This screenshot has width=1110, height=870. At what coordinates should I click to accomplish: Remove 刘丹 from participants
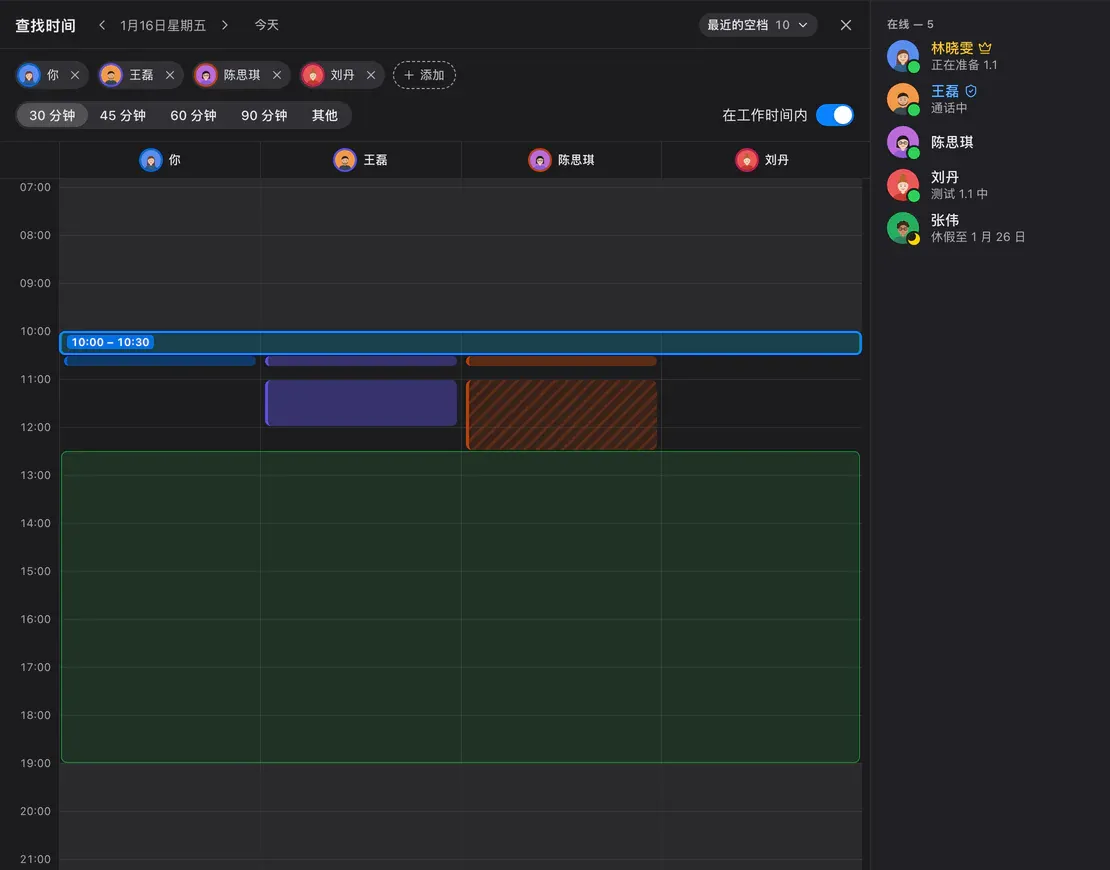371,75
